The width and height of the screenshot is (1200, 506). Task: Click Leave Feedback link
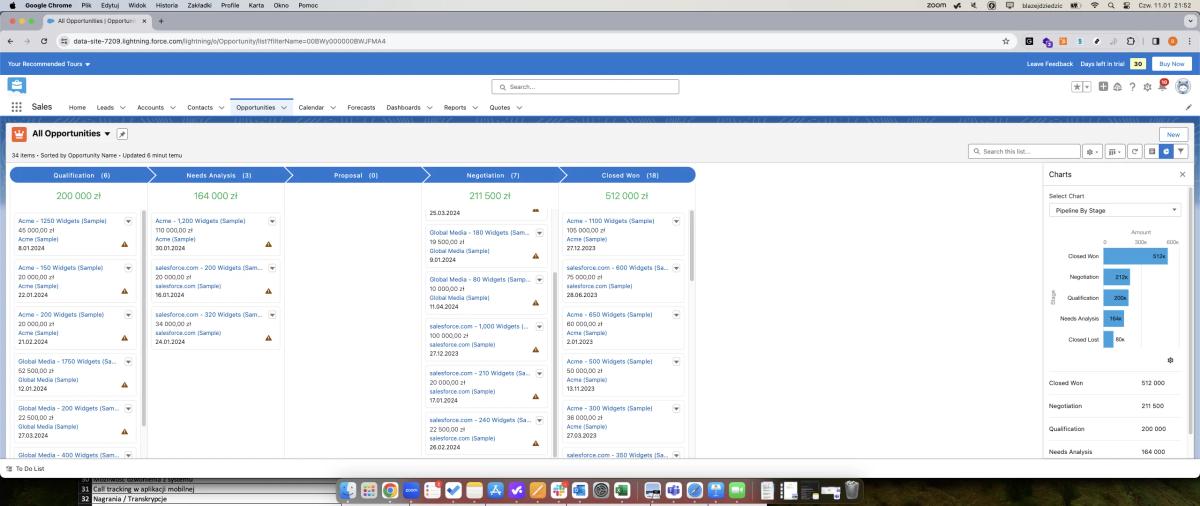coord(1050,64)
